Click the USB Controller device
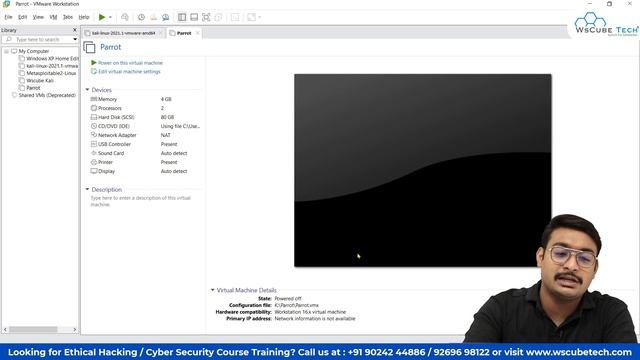 coord(145,144)
